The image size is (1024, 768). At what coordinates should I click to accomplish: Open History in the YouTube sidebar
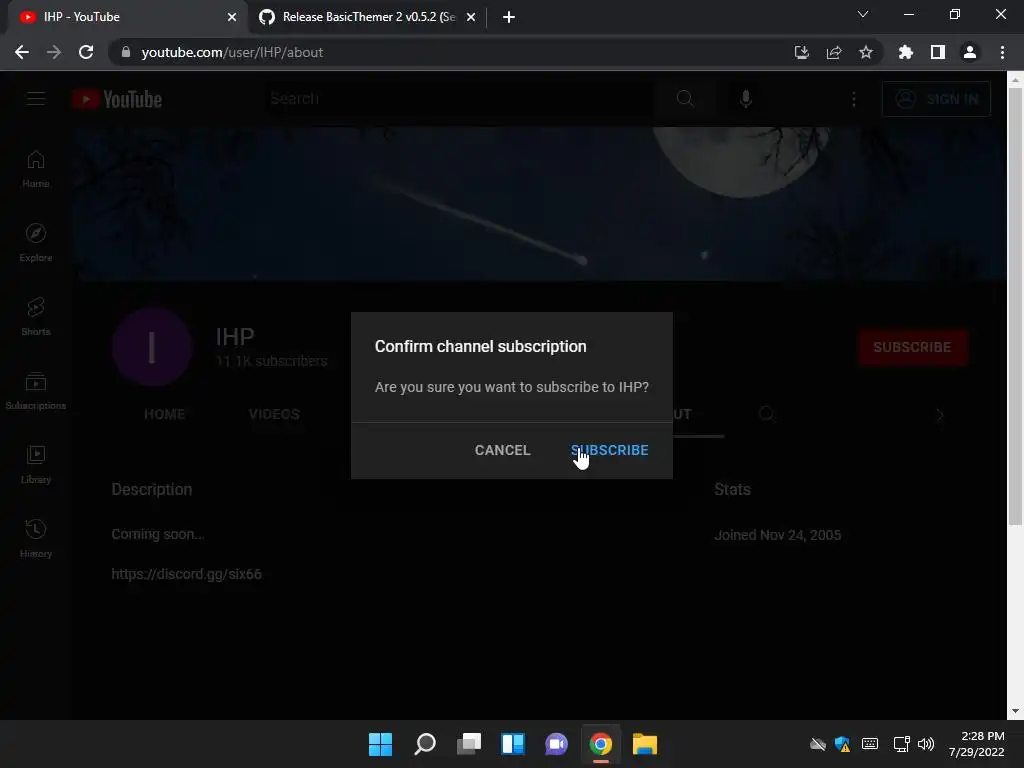click(36, 538)
